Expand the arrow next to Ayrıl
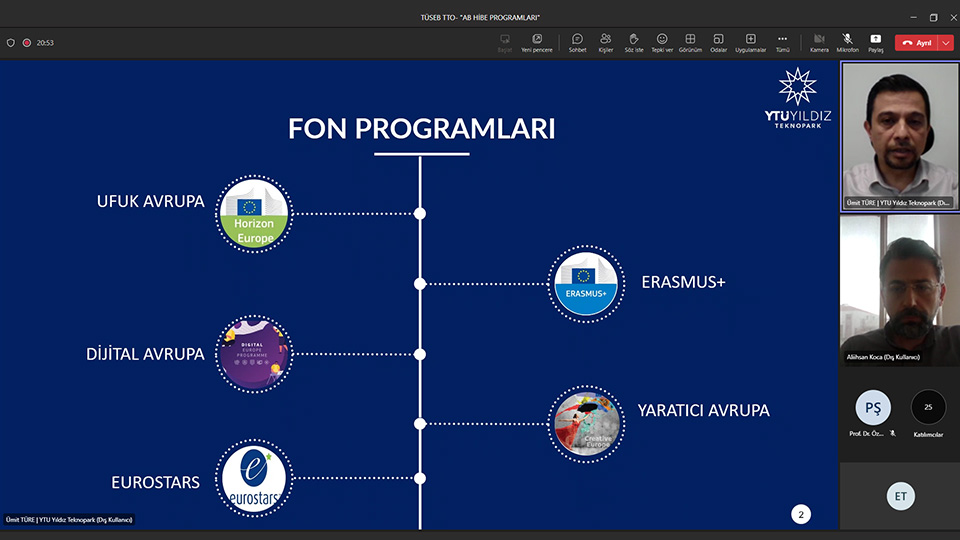Screen dimensions: 960x540 pyautogui.click(x=946, y=43)
